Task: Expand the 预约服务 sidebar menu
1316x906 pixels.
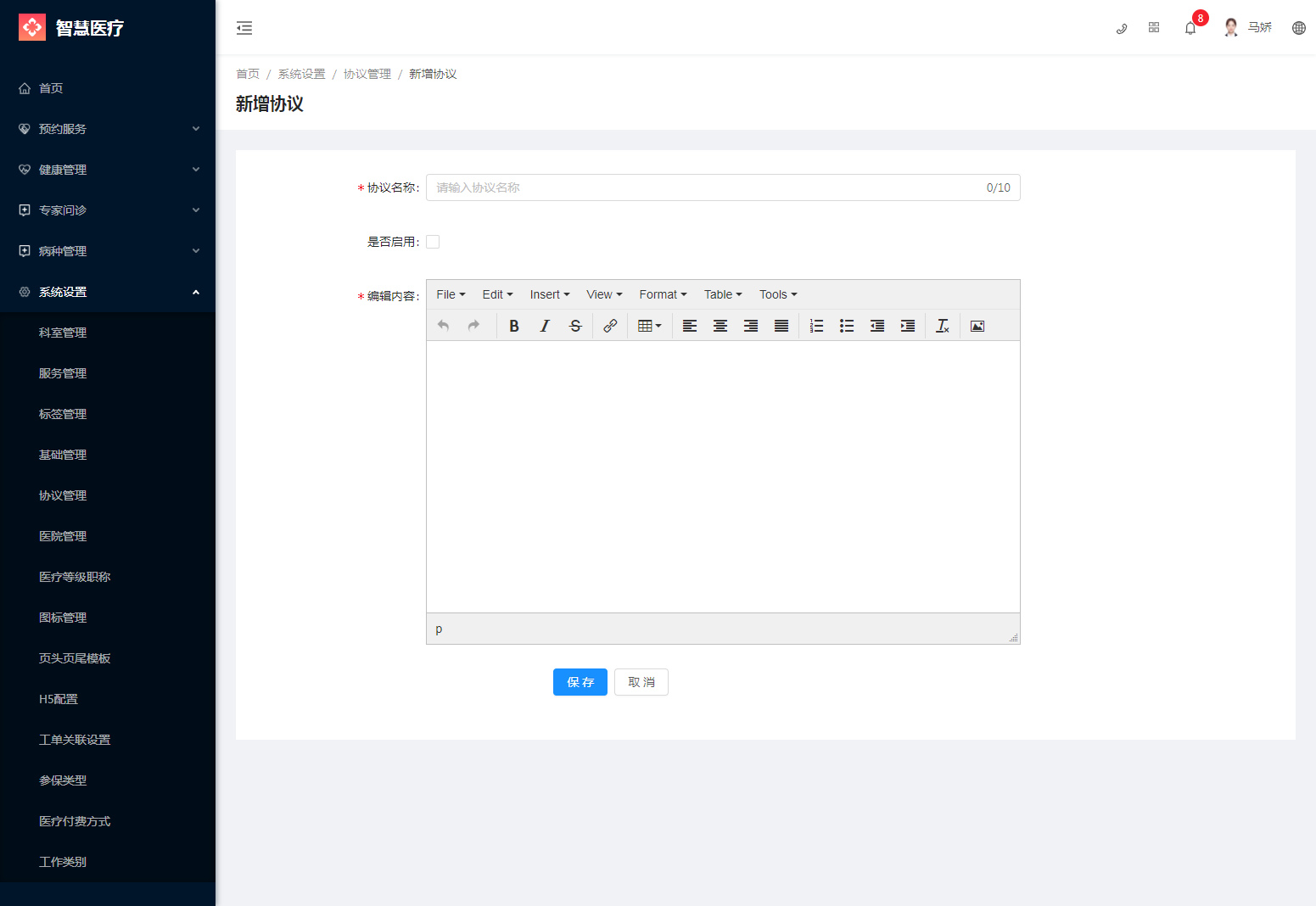Action: click(x=108, y=129)
